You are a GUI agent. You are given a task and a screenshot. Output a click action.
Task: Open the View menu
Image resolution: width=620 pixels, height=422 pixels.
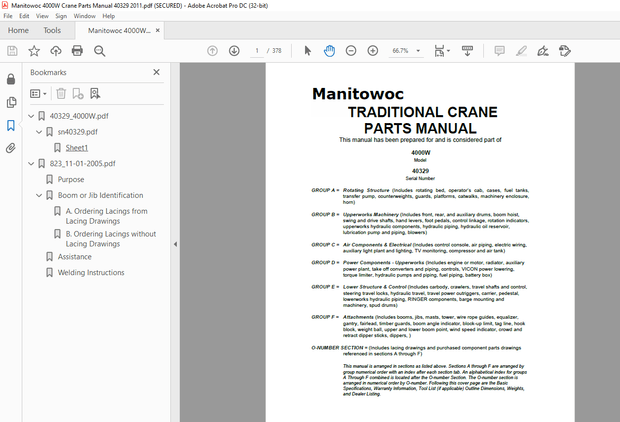[x=44, y=16]
